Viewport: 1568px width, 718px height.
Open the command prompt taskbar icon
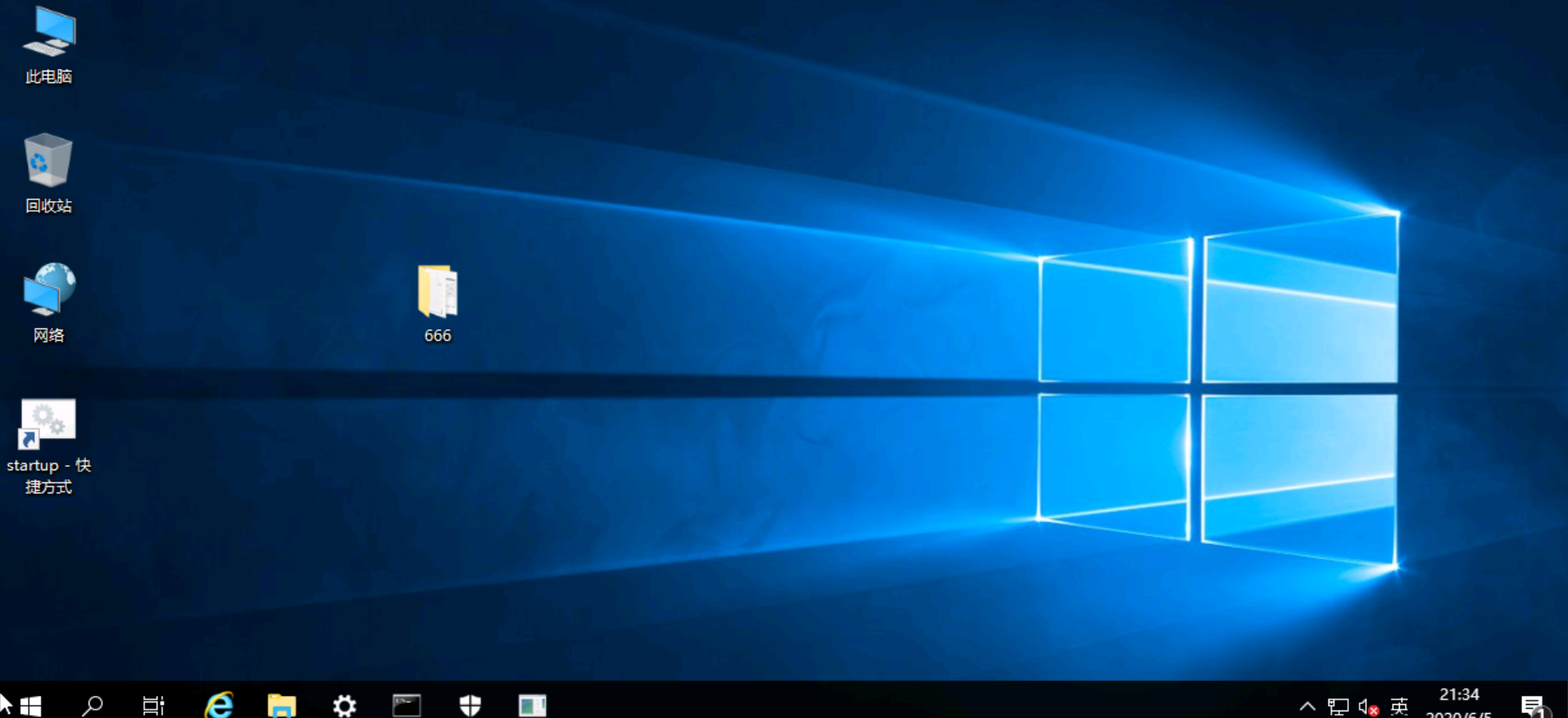(x=407, y=705)
